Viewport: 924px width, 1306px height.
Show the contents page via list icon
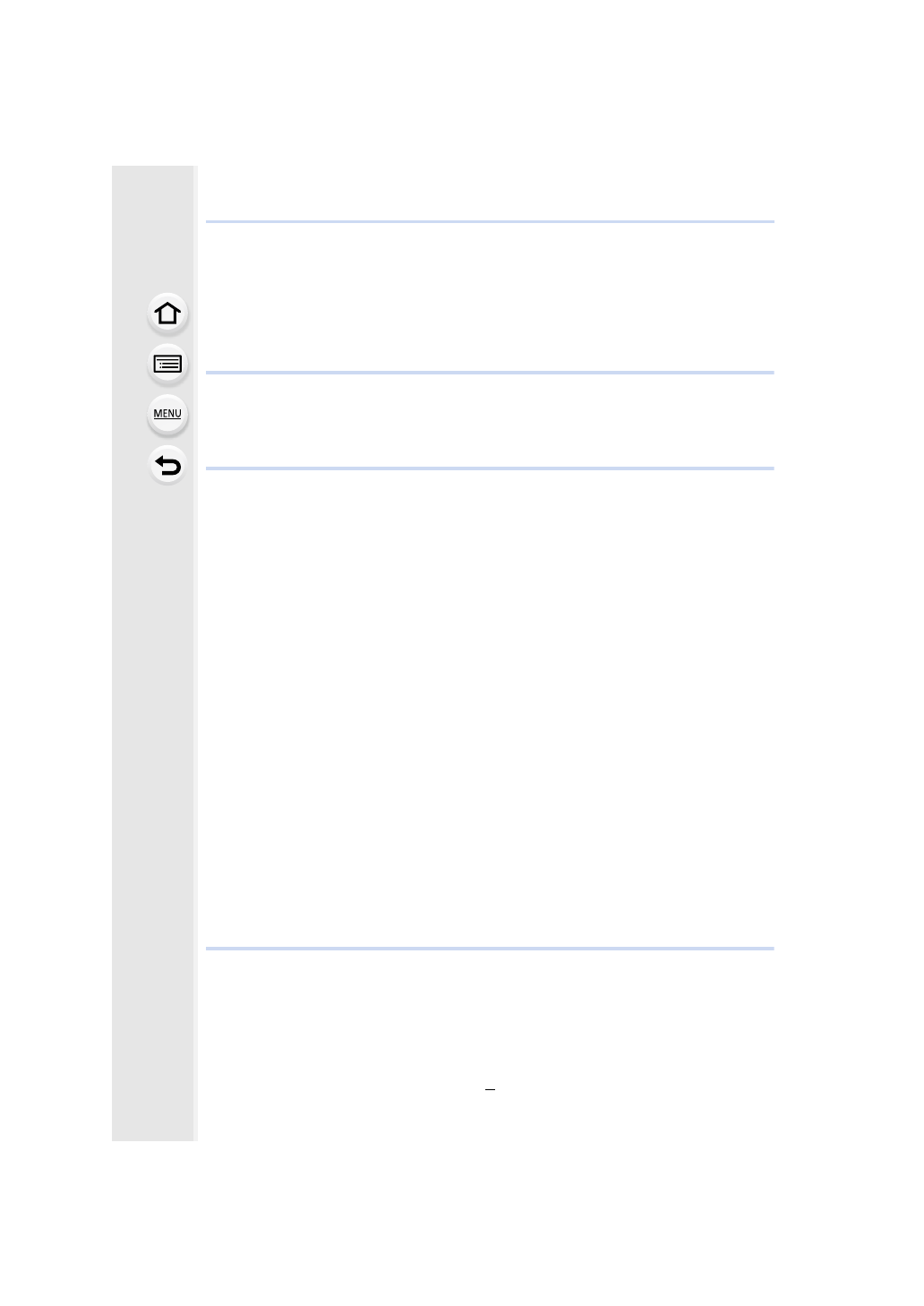pos(167,365)
